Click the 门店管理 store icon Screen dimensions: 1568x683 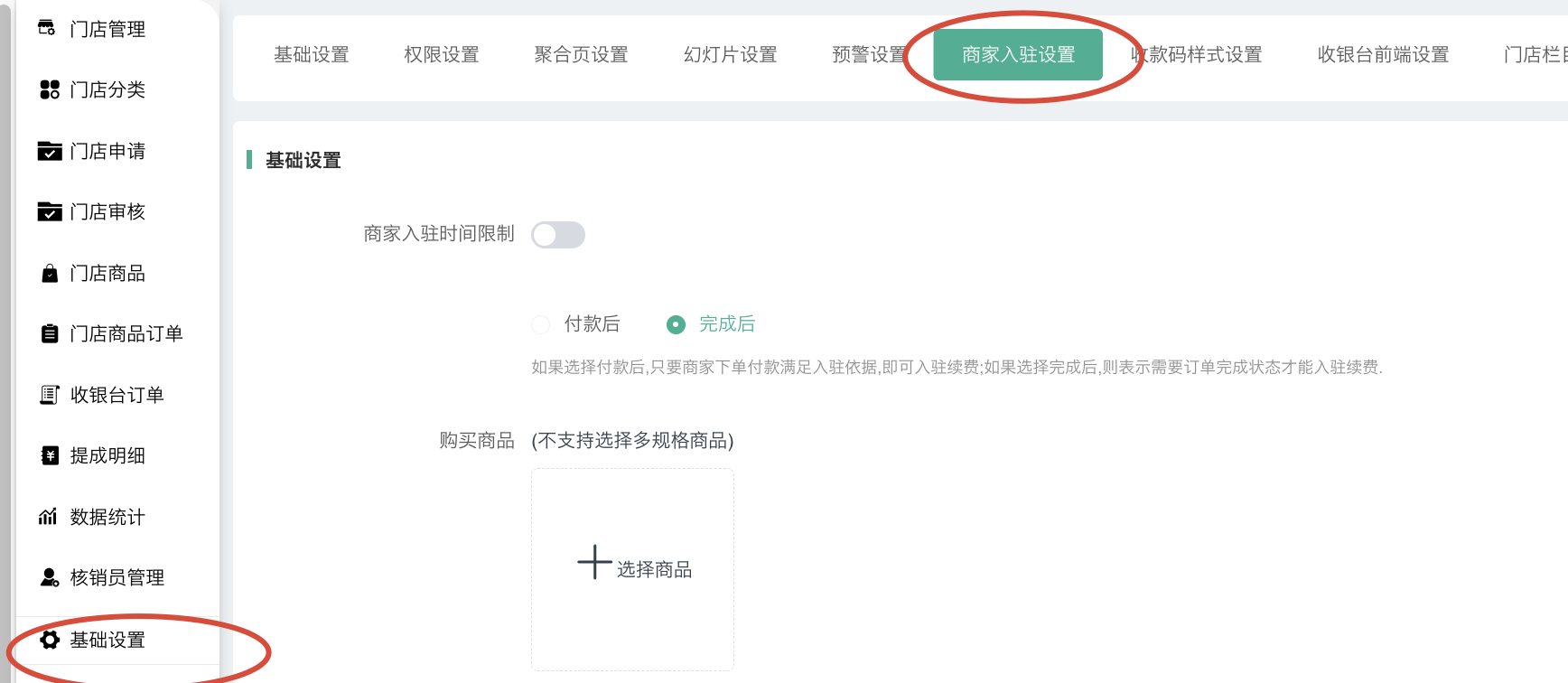[48, 29]
